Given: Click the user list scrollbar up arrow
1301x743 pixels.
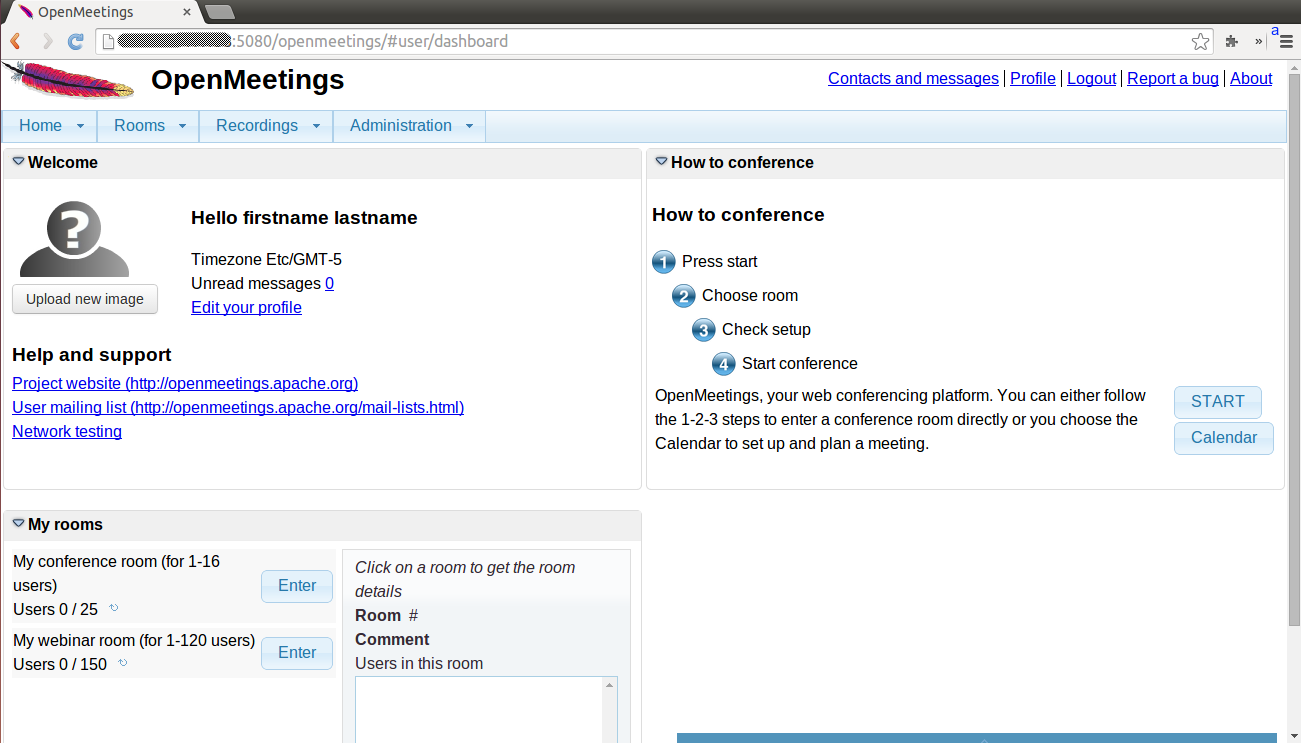Looking at the screenshot, I should [x=609, y=686].
